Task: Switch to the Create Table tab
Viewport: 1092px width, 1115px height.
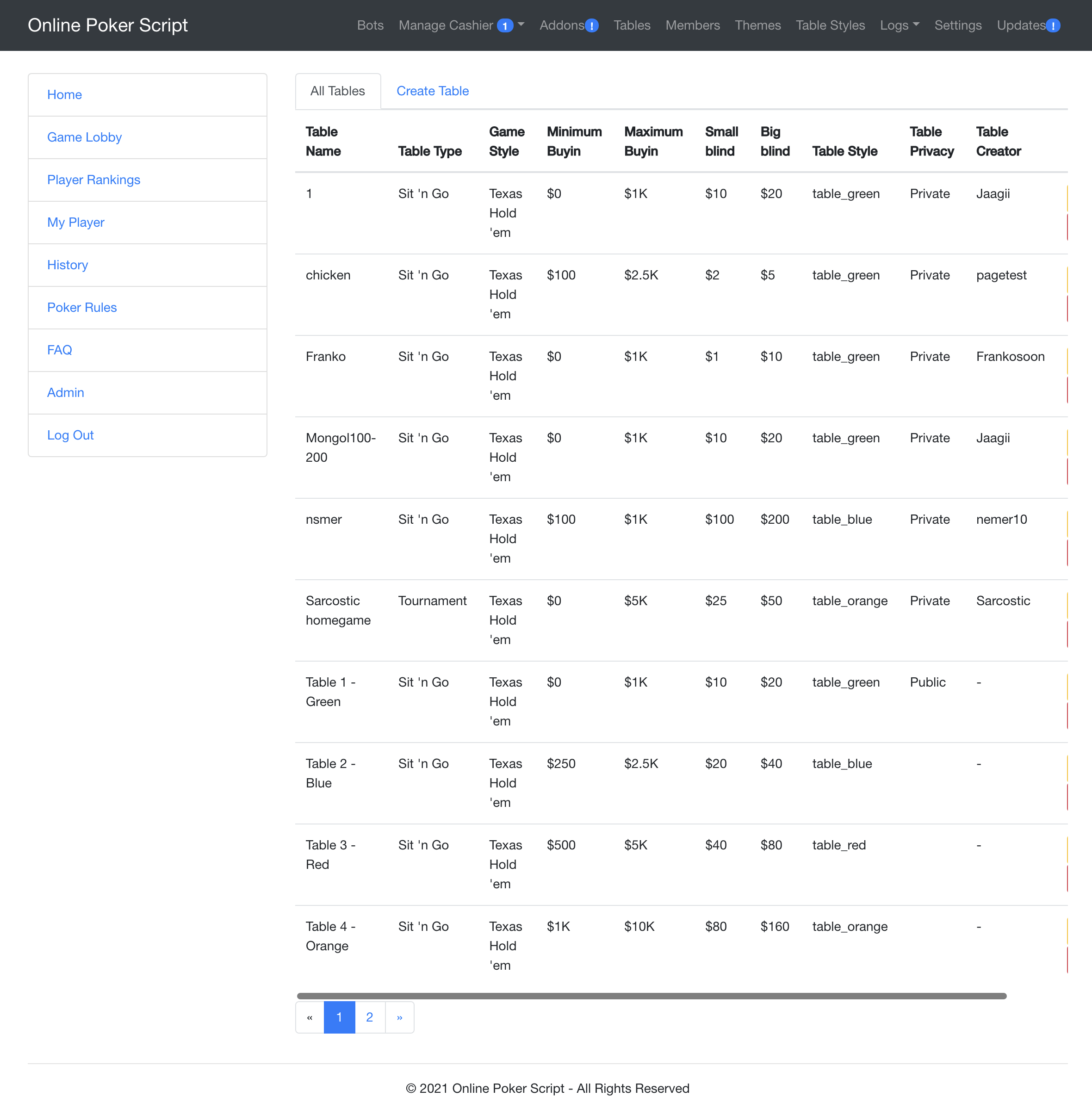Action: (x=433, y=91)
